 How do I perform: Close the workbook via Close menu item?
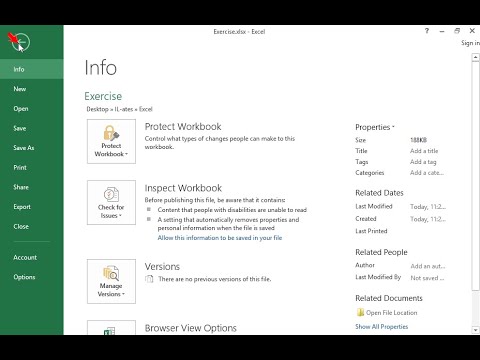pyautogui.click(x=32, y=226)
